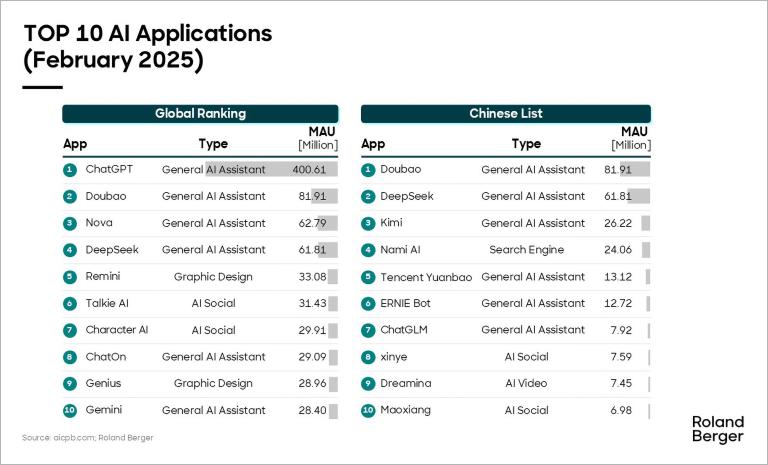The width and height of the screenshot is (768, 465).
Task: Switch to the Chinese List header tab
Action: (506, 114)
